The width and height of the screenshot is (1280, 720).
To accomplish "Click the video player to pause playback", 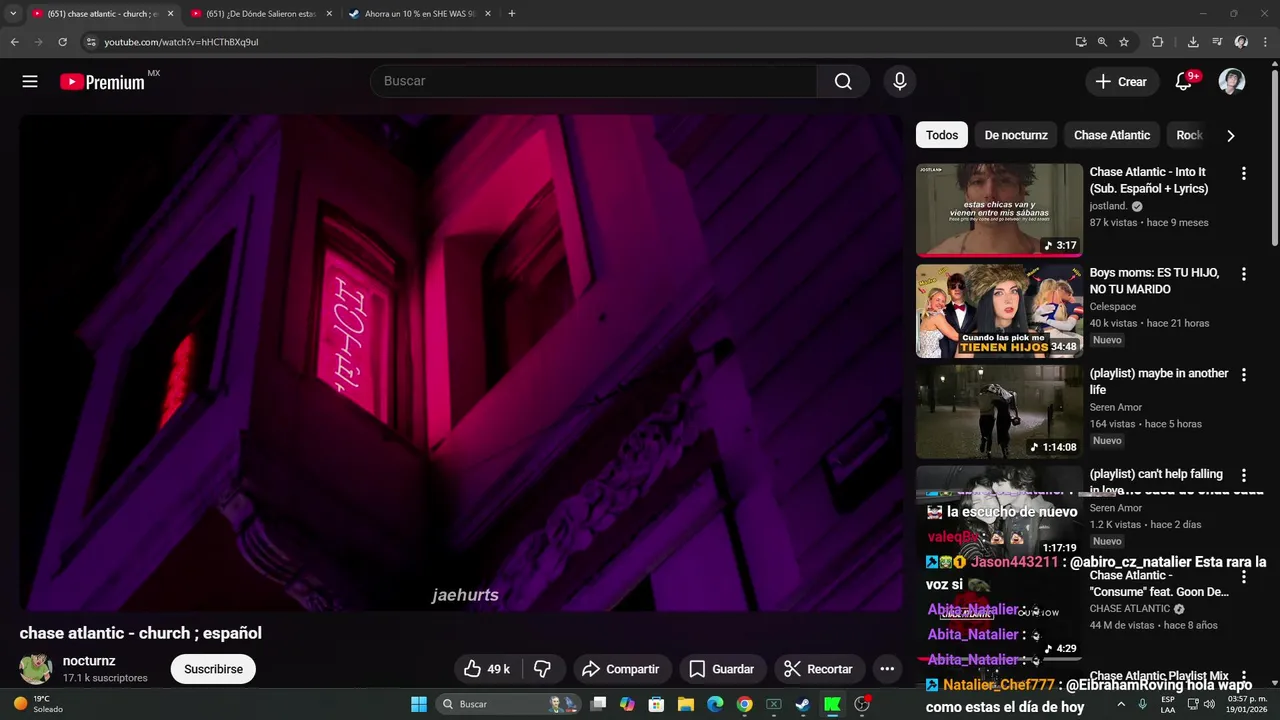I will point(461,362).
